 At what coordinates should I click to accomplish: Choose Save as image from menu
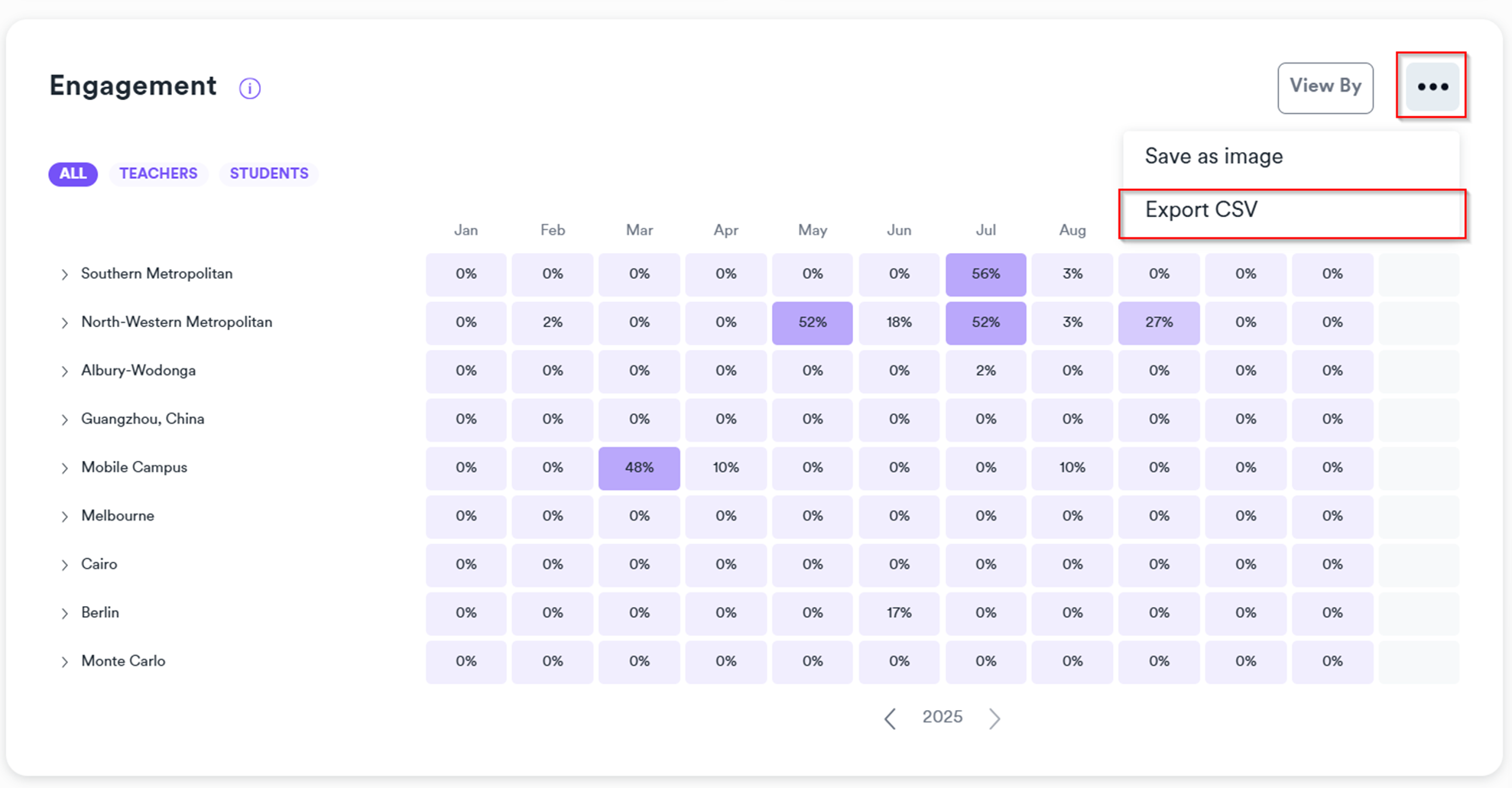point(1214,157)
